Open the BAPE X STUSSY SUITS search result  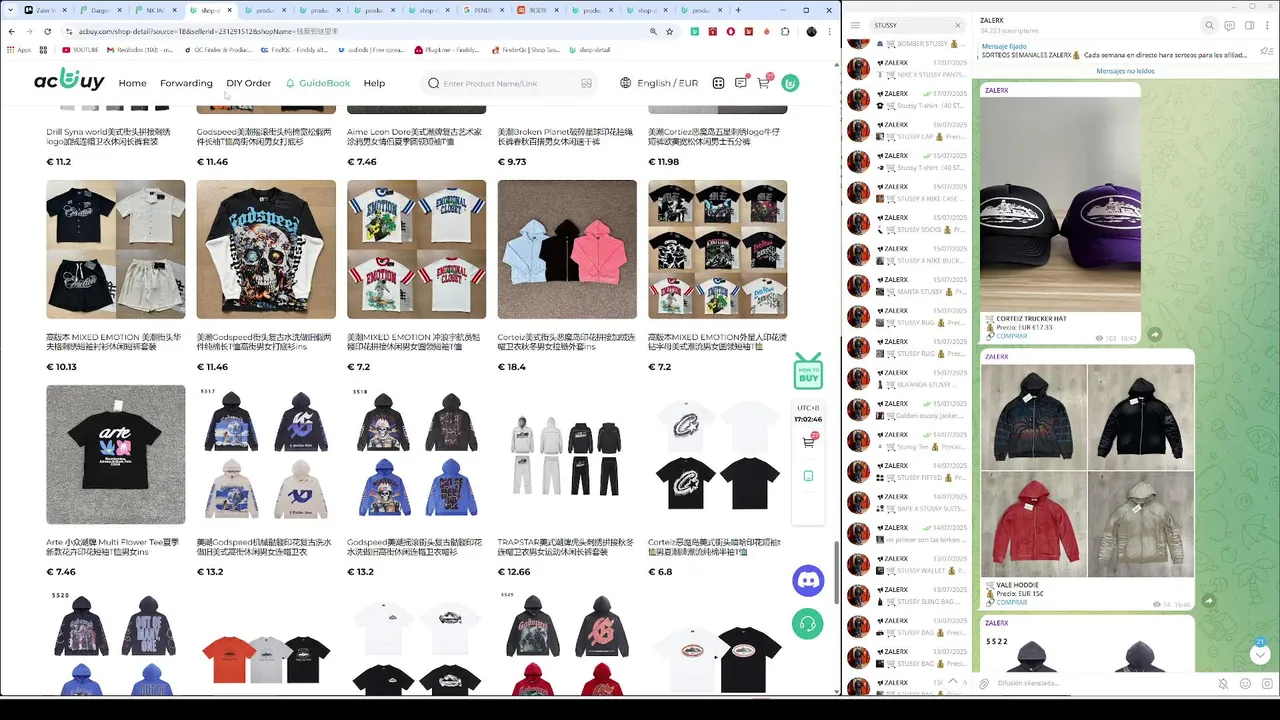(908, 502)
